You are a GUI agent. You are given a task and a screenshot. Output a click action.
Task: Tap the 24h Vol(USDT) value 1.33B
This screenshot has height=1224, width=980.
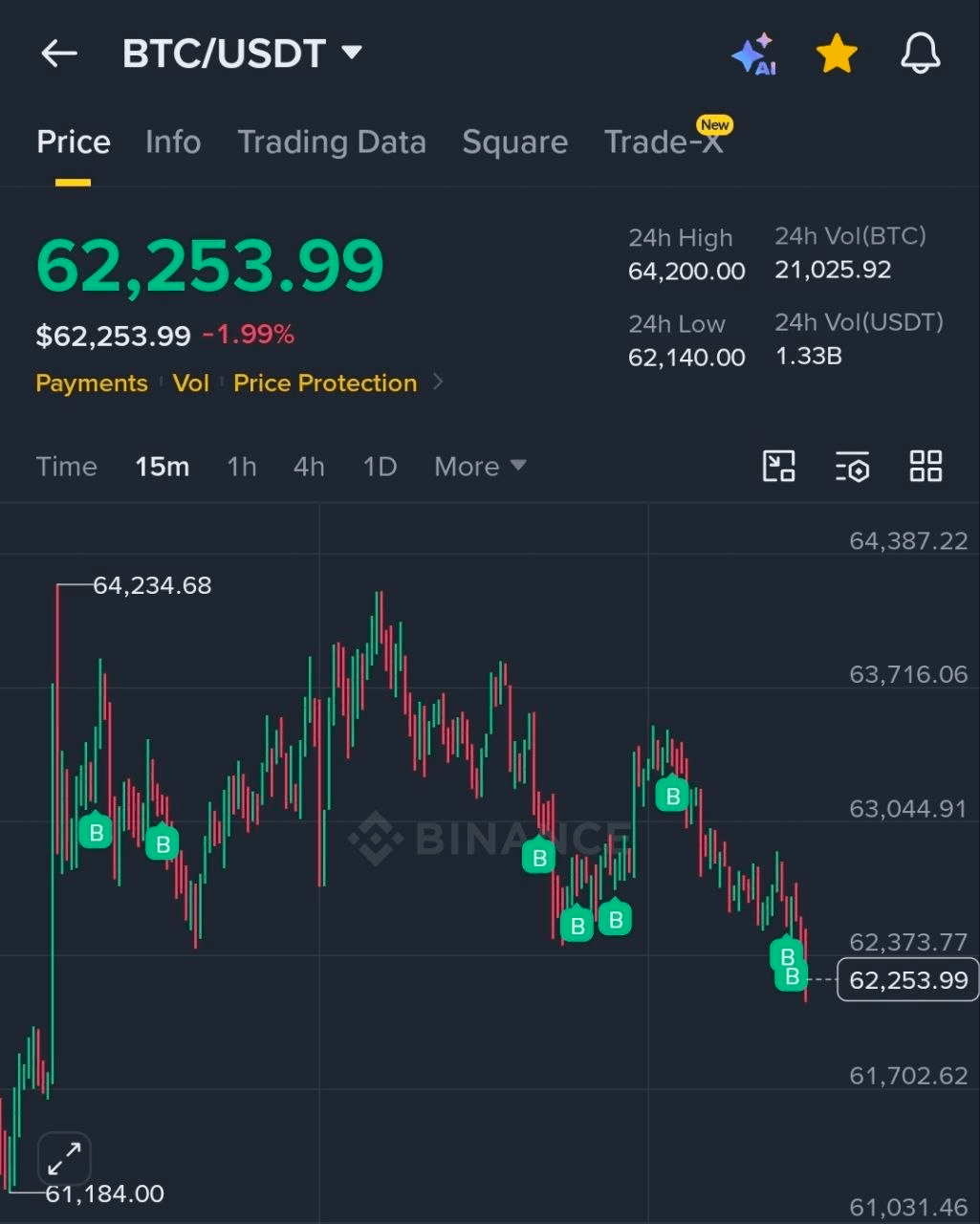[x=808, y=356]
